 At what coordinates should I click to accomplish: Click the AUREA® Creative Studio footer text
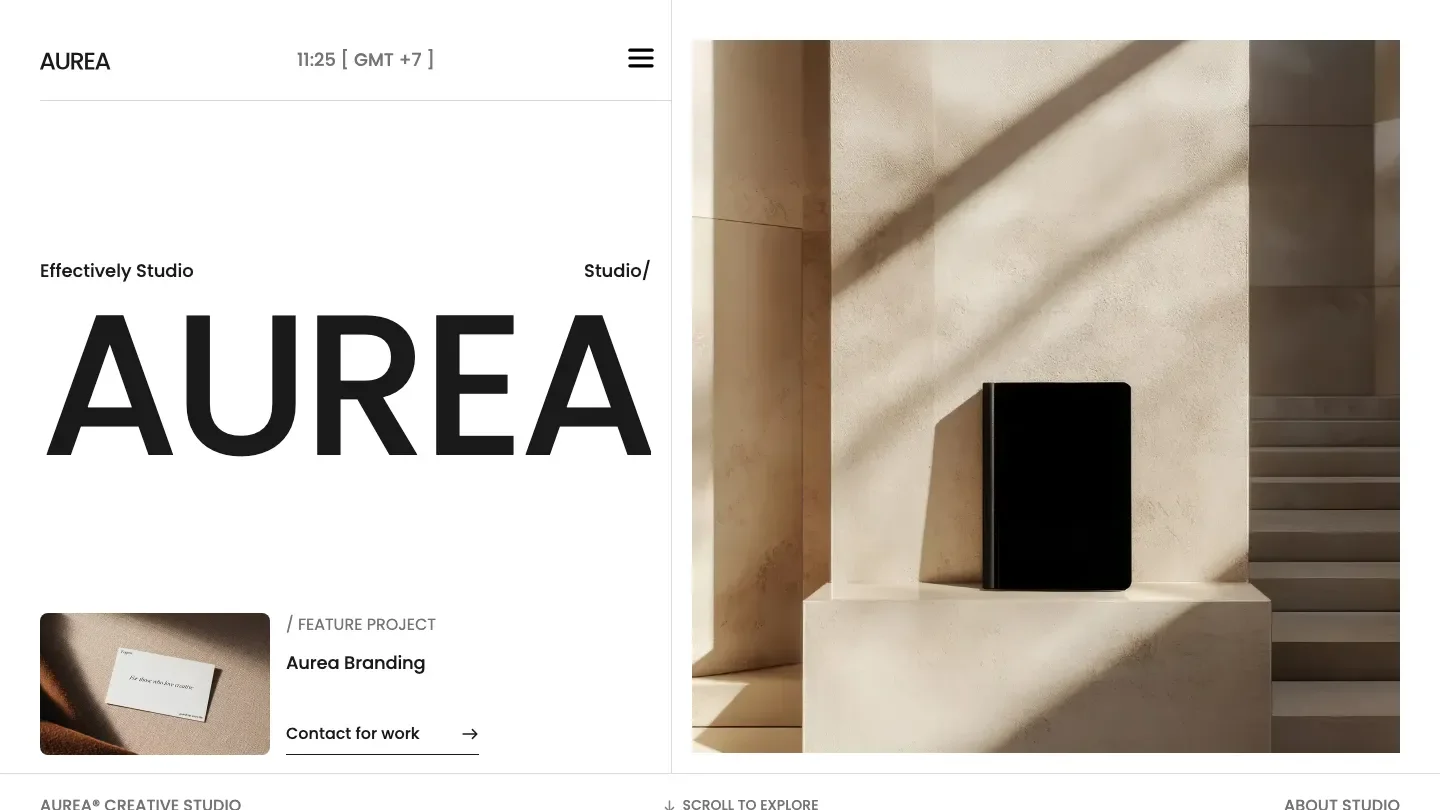point(140,803)
